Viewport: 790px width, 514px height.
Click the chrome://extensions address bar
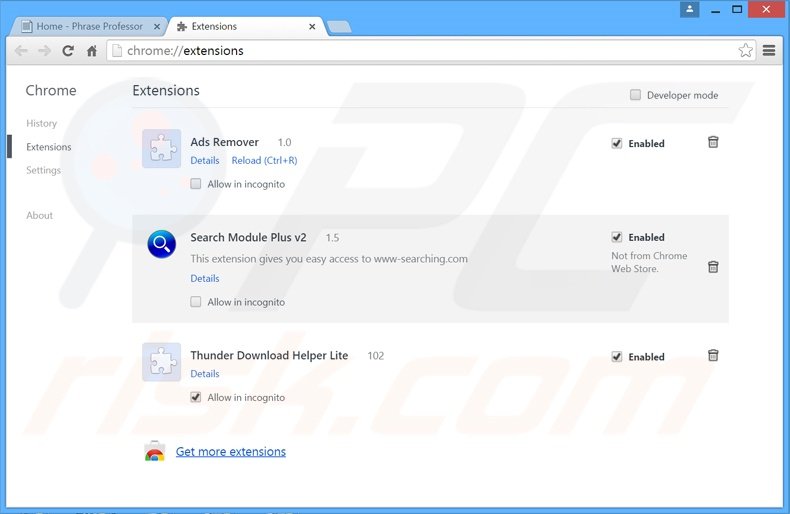pyautogui.click(x=431, y=50)
